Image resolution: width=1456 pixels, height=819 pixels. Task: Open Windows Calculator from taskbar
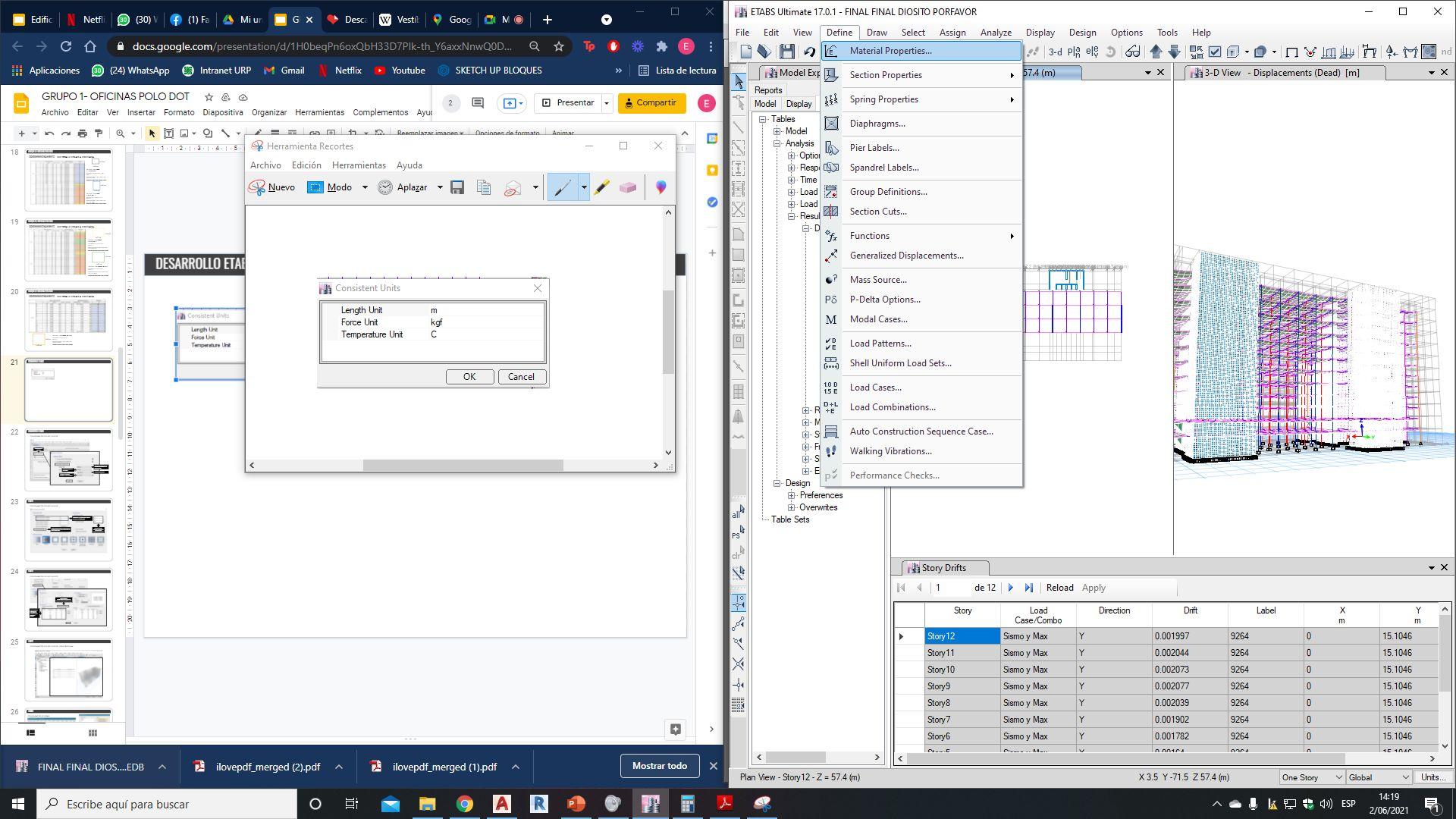point(687,804)
